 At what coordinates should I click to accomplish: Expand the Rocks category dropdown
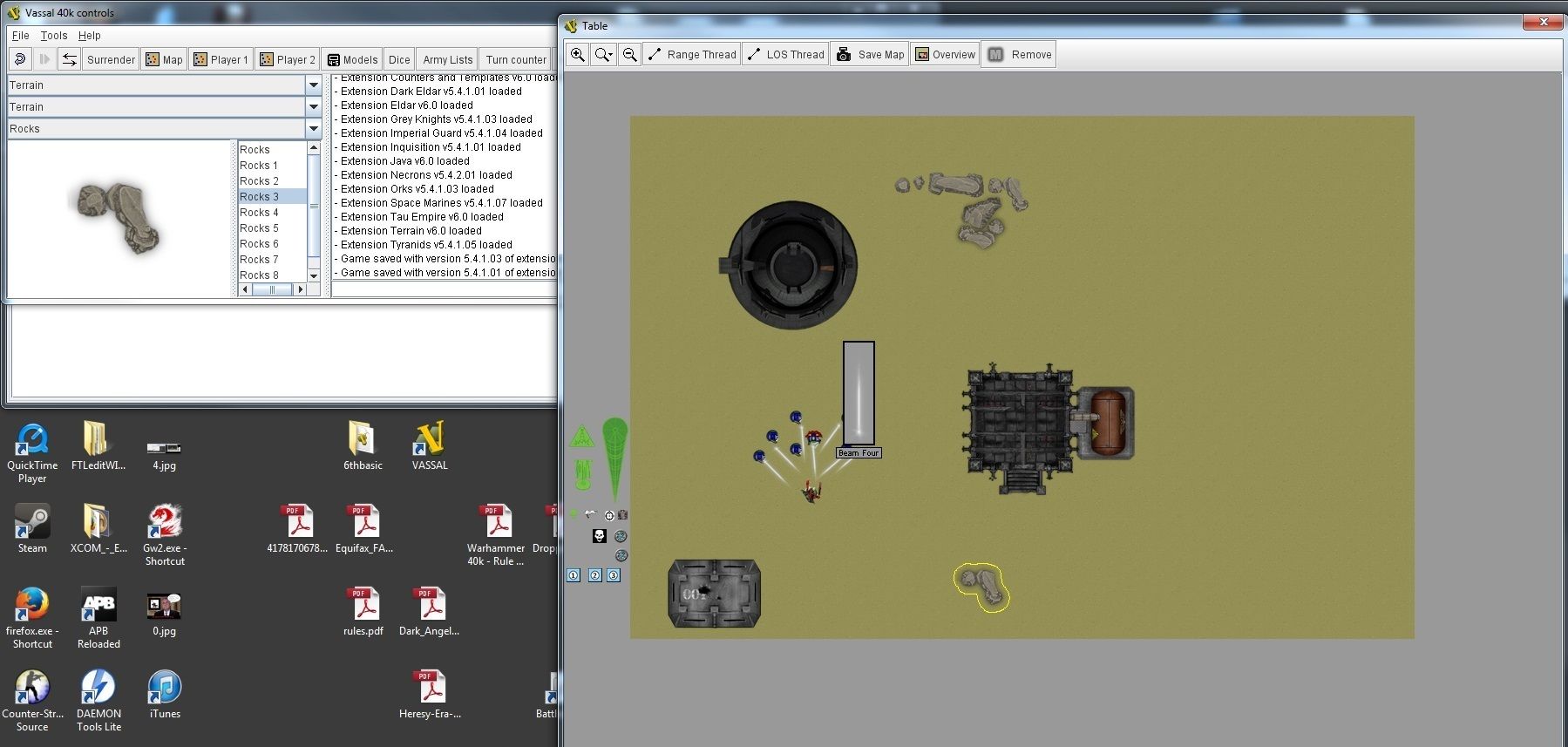point(314,128)
